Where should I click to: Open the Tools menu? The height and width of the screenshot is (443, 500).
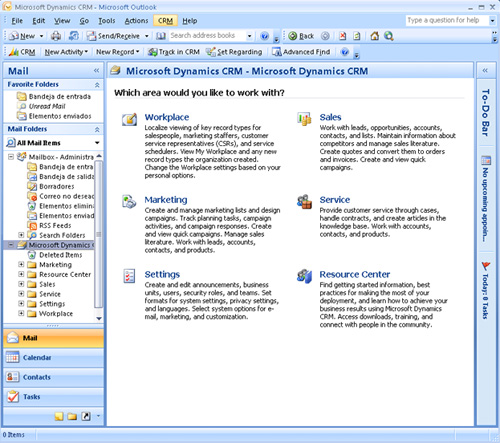(x=107, y=21)
